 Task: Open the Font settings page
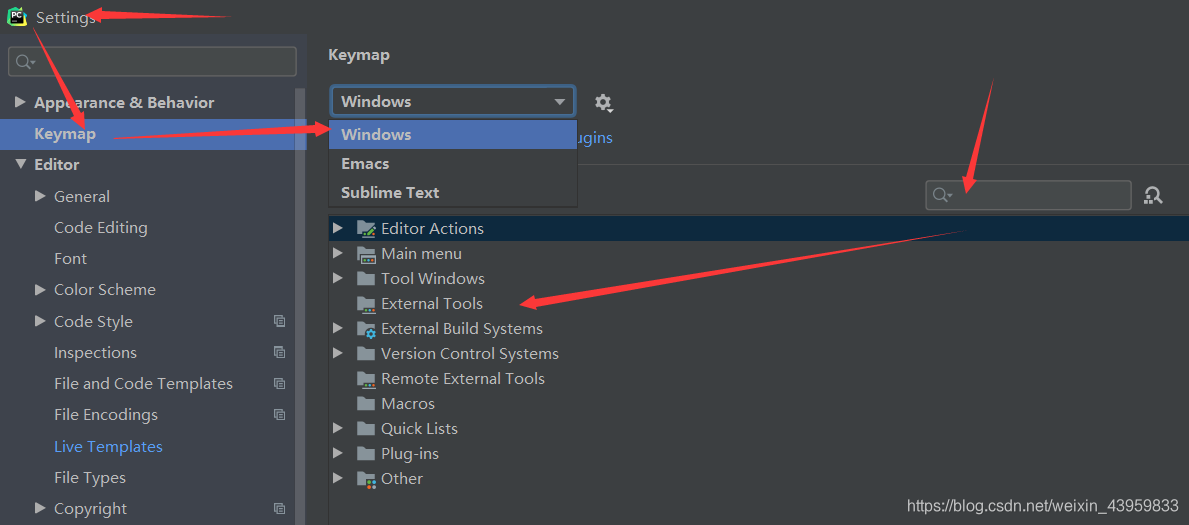(x=71, y=259)
